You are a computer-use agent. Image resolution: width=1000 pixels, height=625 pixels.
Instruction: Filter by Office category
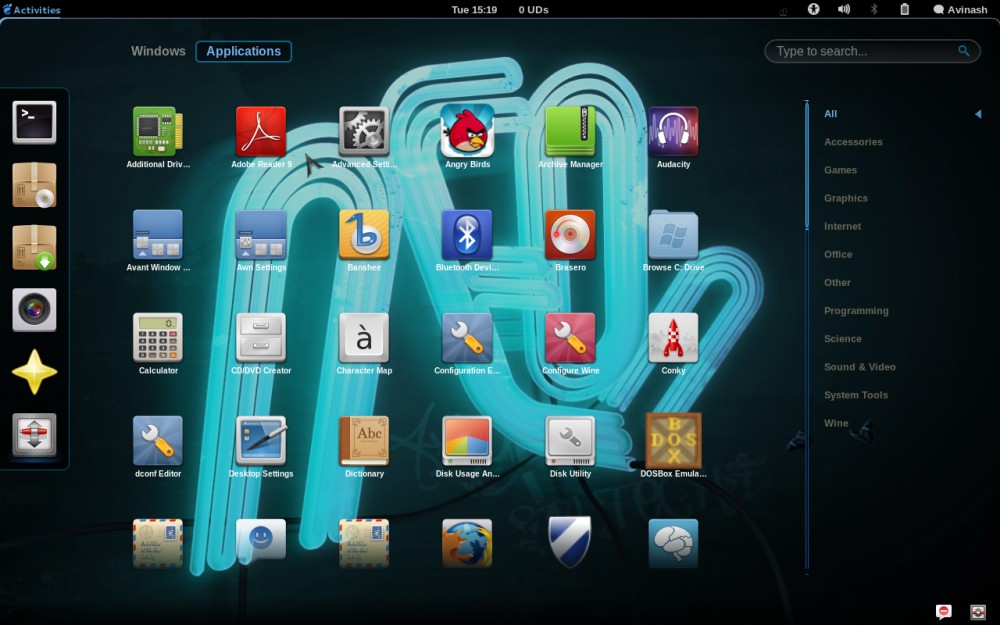[x=838, y=254]
